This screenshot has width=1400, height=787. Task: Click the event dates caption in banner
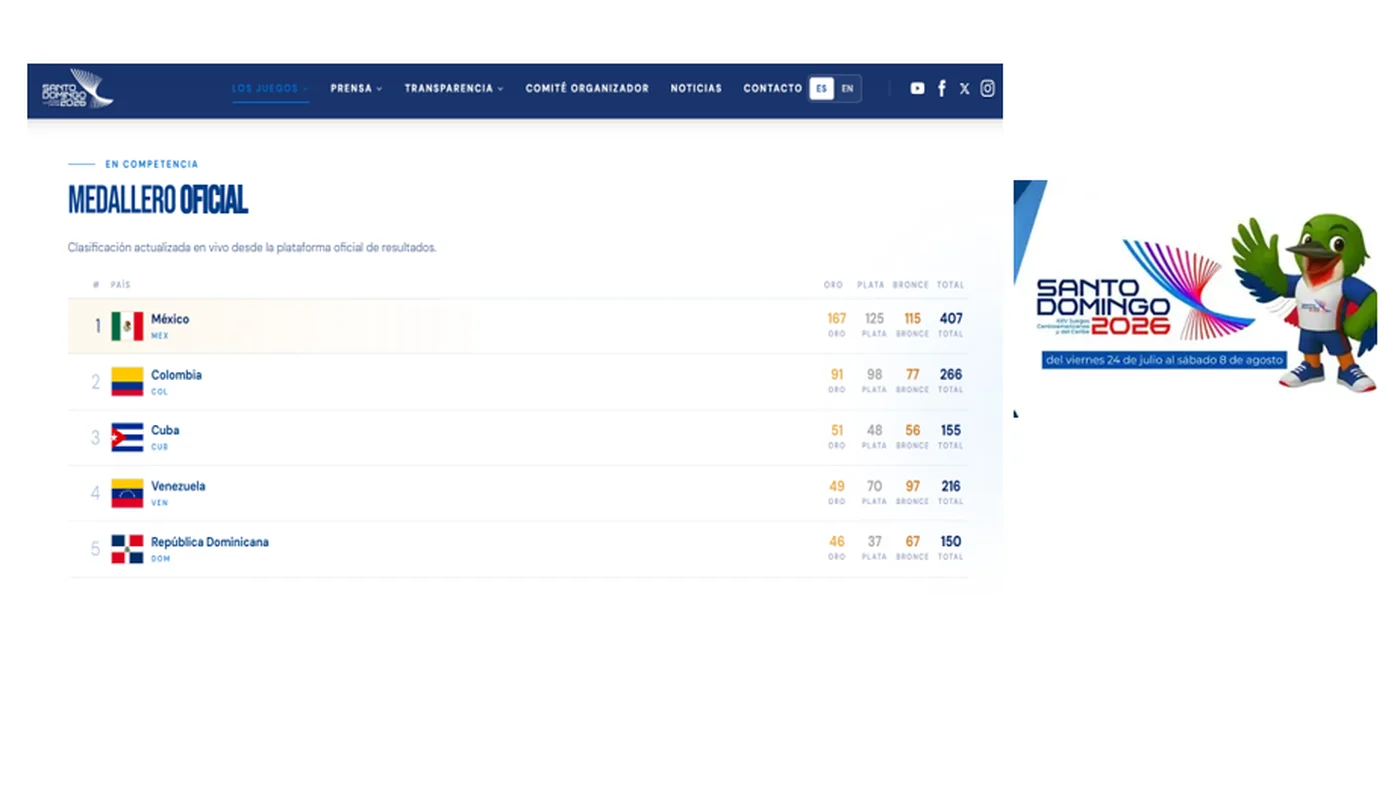[x=1163, y=360]
